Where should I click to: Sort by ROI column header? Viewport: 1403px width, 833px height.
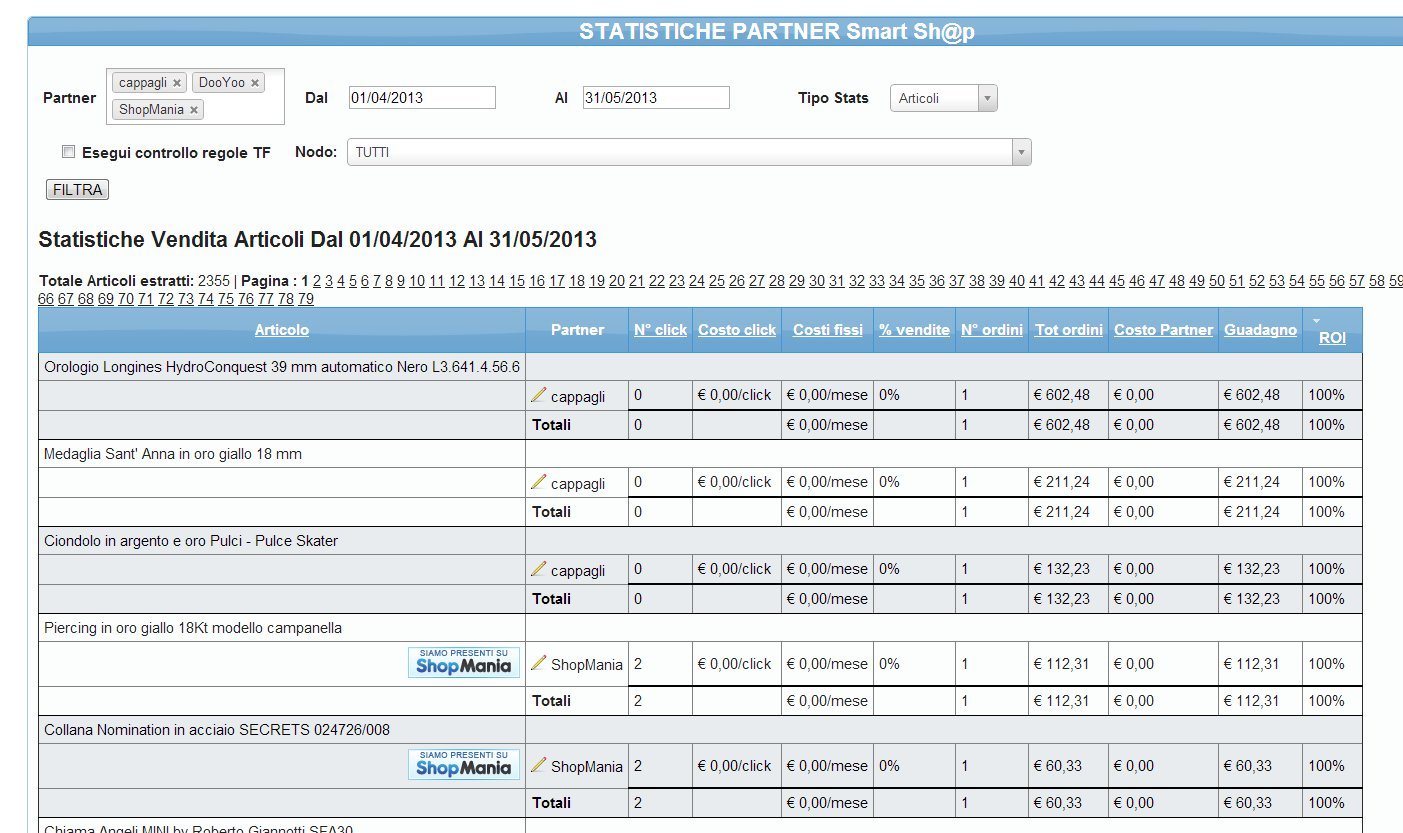(1332, 338)
